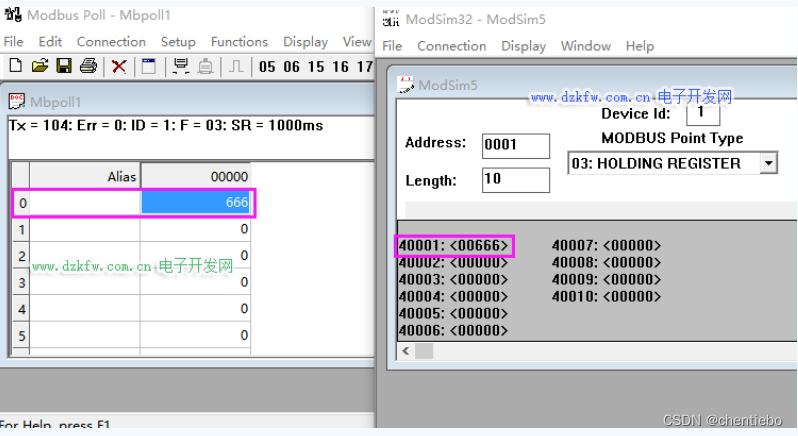This screenshot has width=798, height=436.
Task: Open View menu in Modbus Poll
Action: point(357,42)
